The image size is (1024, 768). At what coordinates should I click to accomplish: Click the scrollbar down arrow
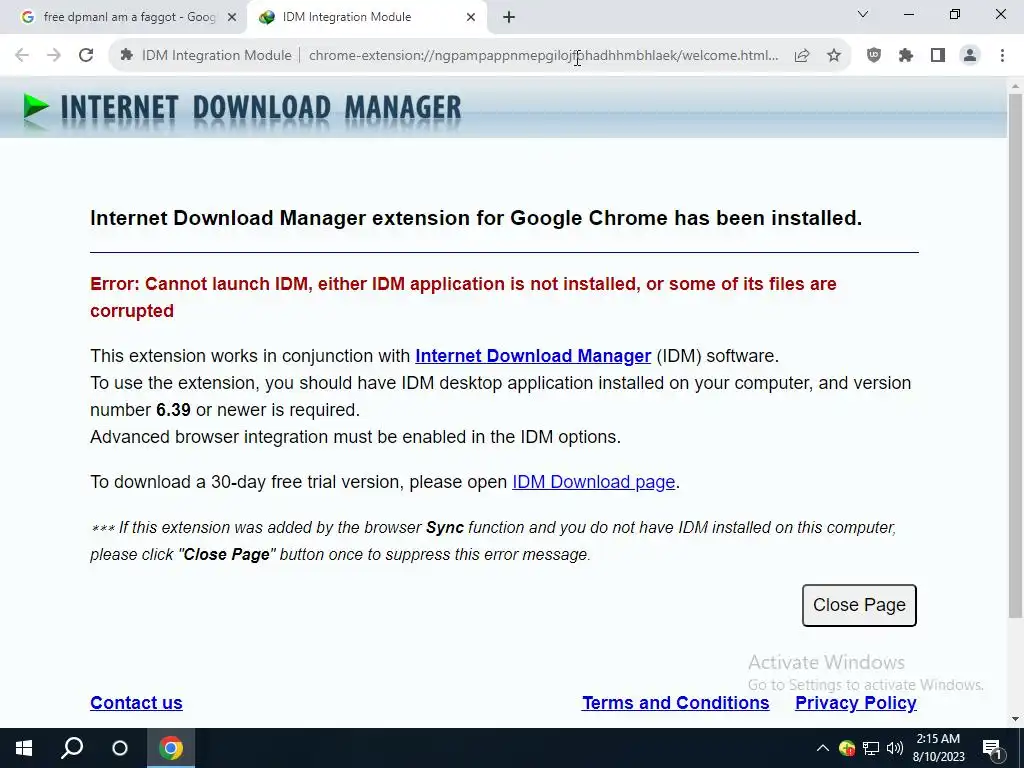pyautogui.click(x=1015, y=719)
